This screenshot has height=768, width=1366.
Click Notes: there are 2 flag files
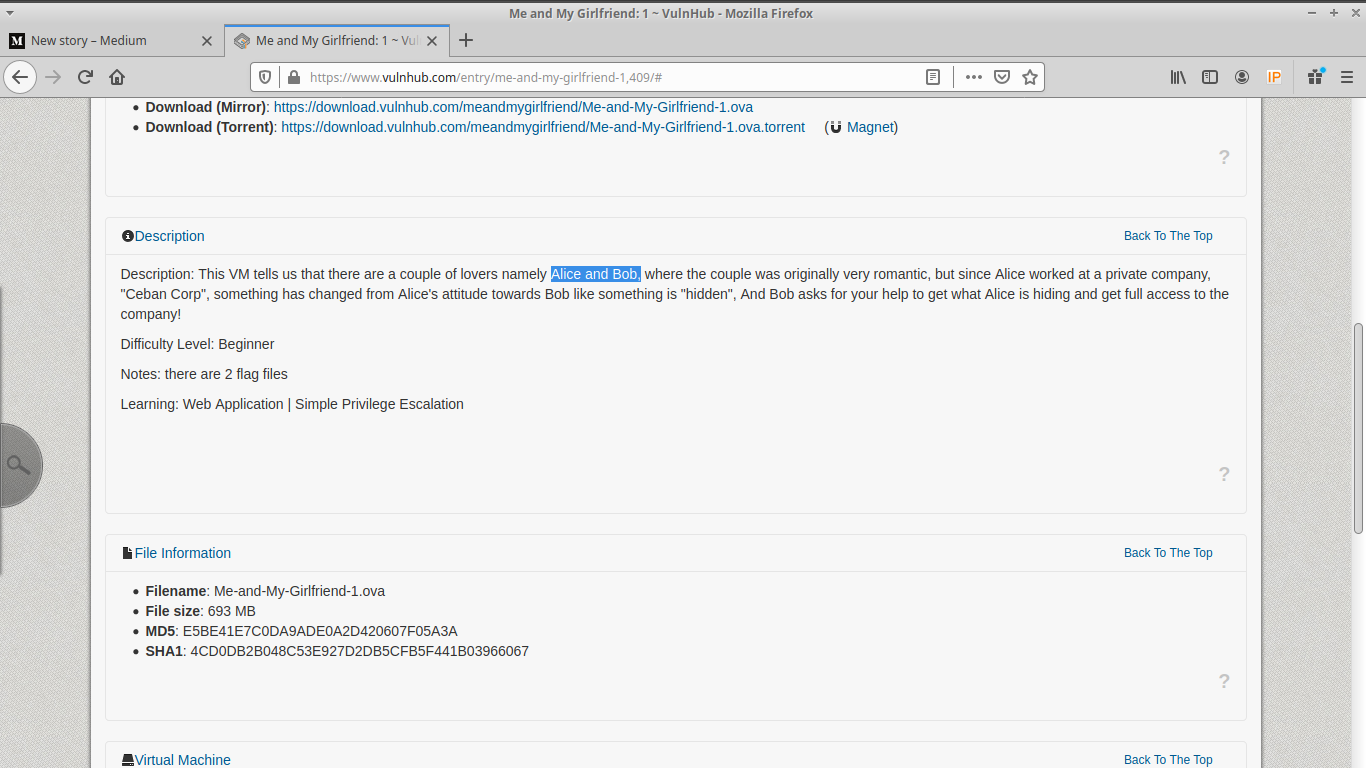[x=204, y=374]
